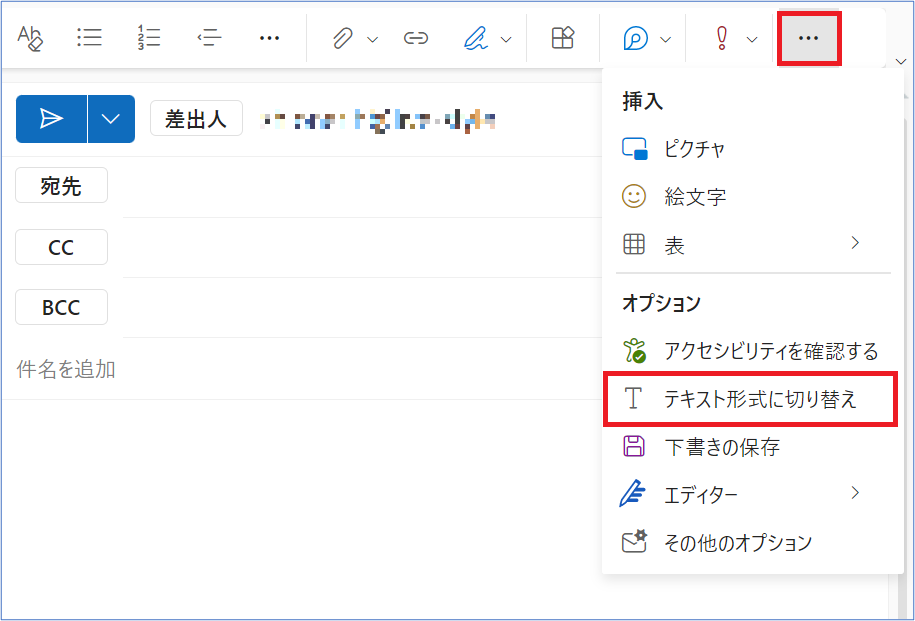This screenshot has width=915, height=621.
Task: Select テキスト形式に切り替え menu option
Action: click(x=750, y=399)
